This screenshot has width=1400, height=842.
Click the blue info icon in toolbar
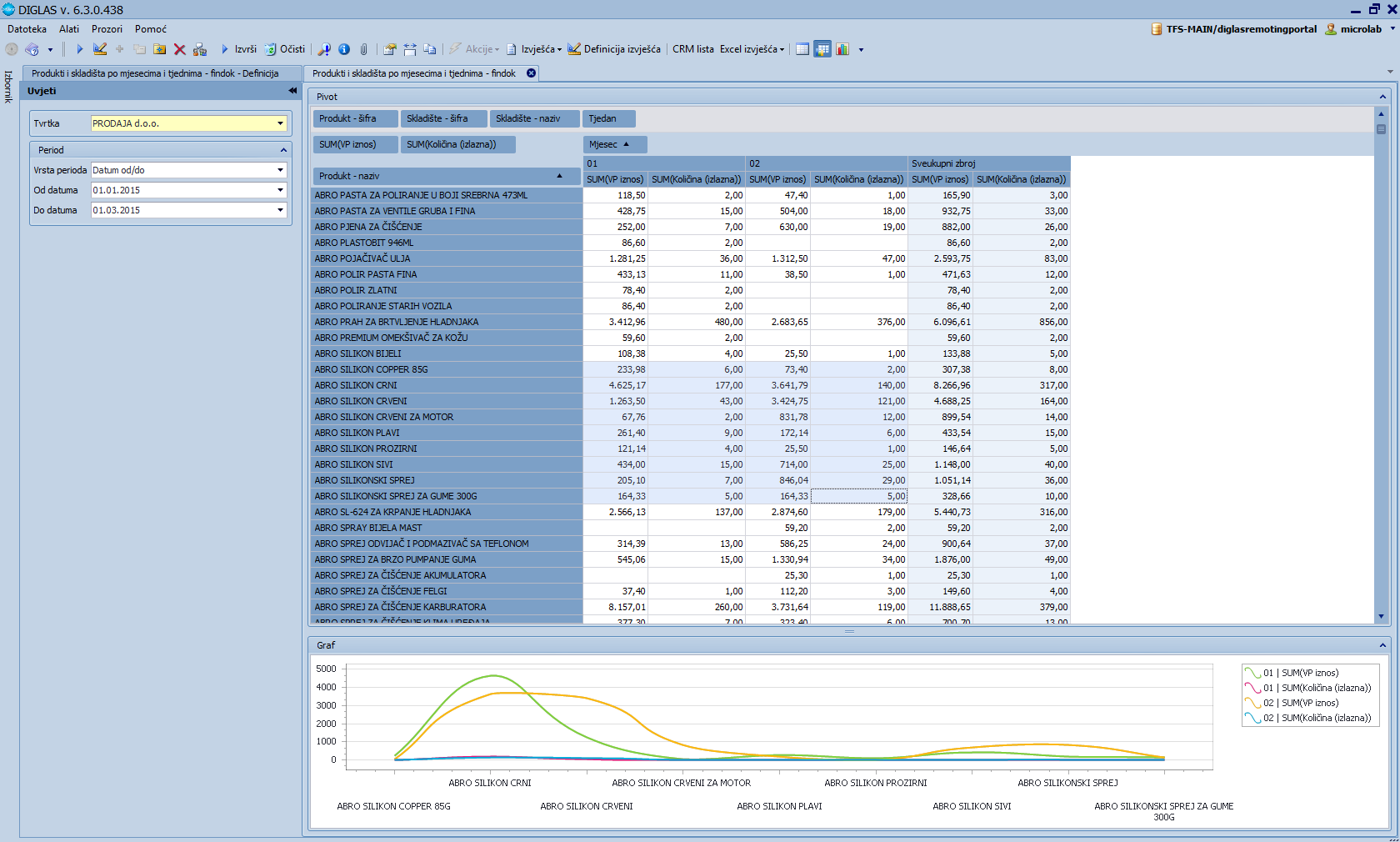(x=343, y=50)
